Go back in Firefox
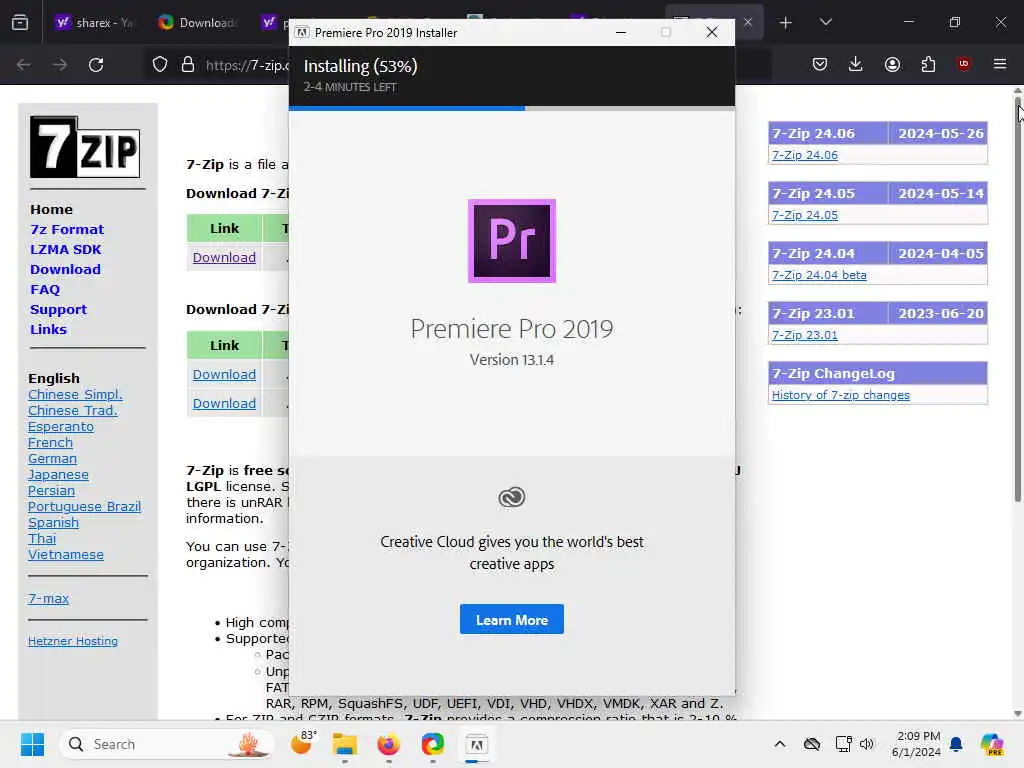The height and width of the screenshot is (768, 1024). click(24, 65)
